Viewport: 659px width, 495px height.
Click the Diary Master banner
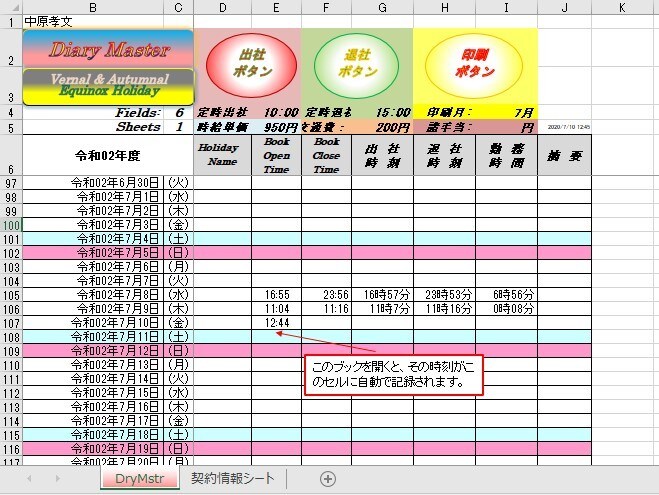pyautogui.click(x=108, y=49)
